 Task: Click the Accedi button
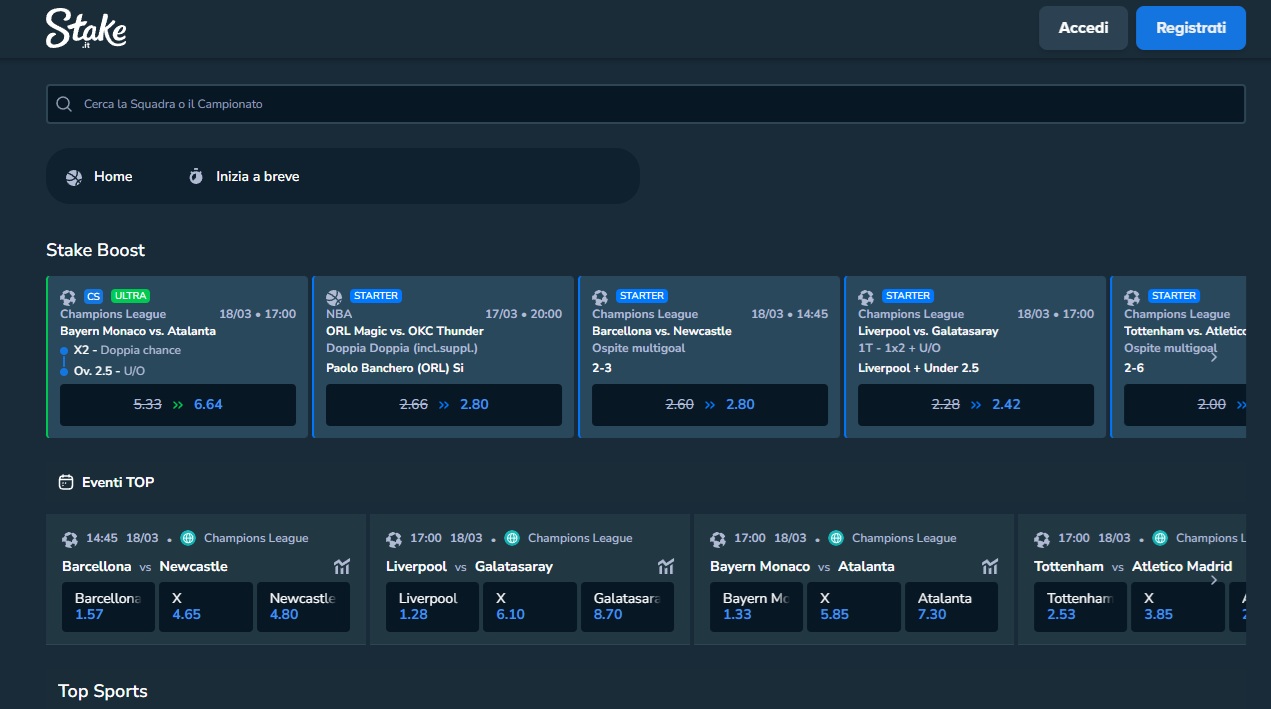tap(1083, 28)
